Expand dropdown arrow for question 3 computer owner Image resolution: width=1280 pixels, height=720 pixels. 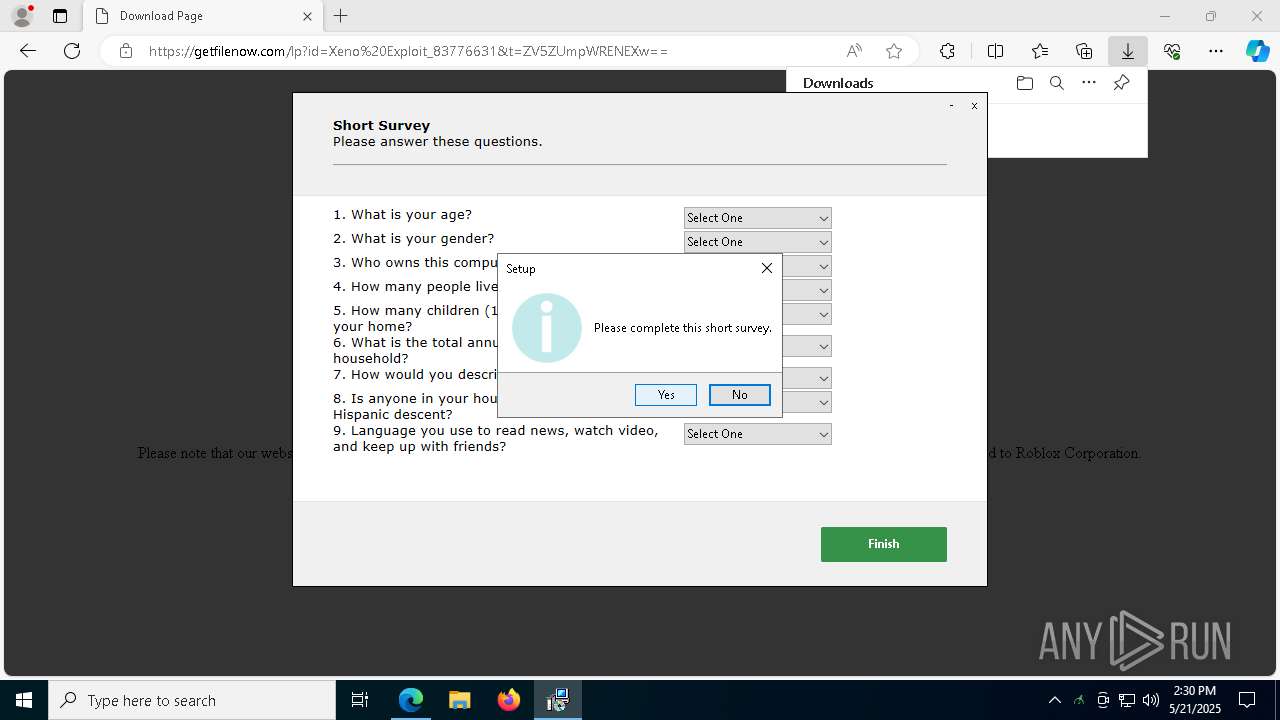point(823,266)
